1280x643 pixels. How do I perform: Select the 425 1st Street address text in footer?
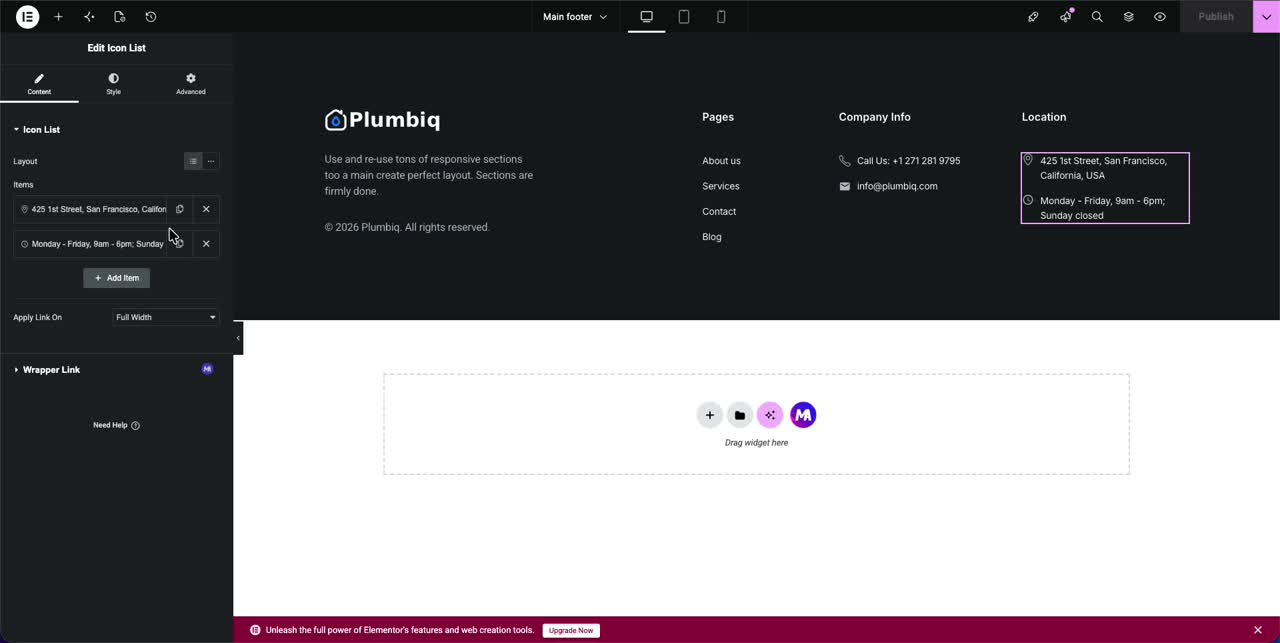(1103, 168)
